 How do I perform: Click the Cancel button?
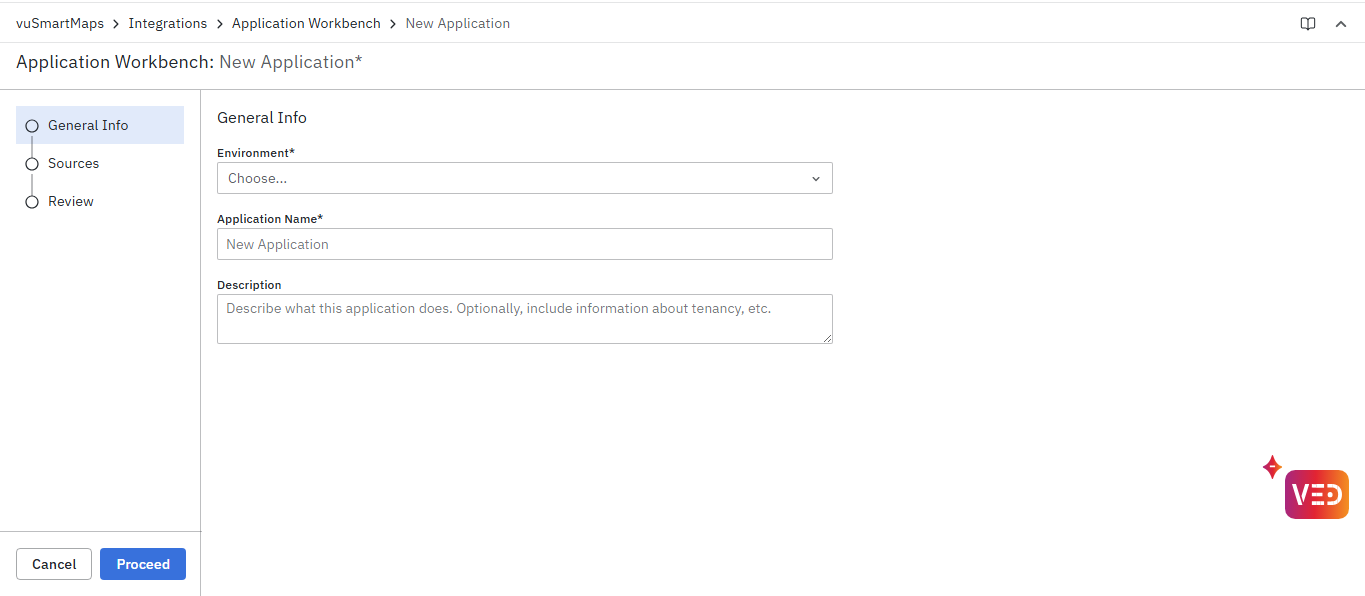[54, 564]
